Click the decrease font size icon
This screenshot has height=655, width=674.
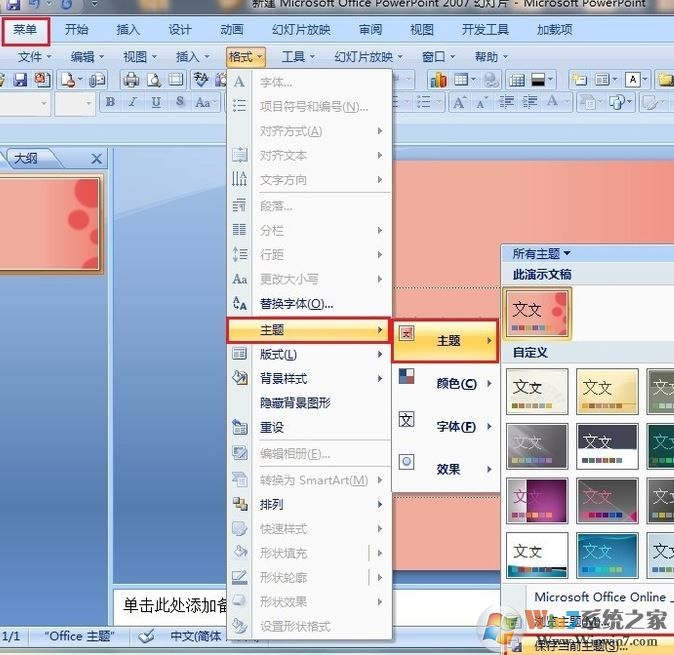(481, 102)
